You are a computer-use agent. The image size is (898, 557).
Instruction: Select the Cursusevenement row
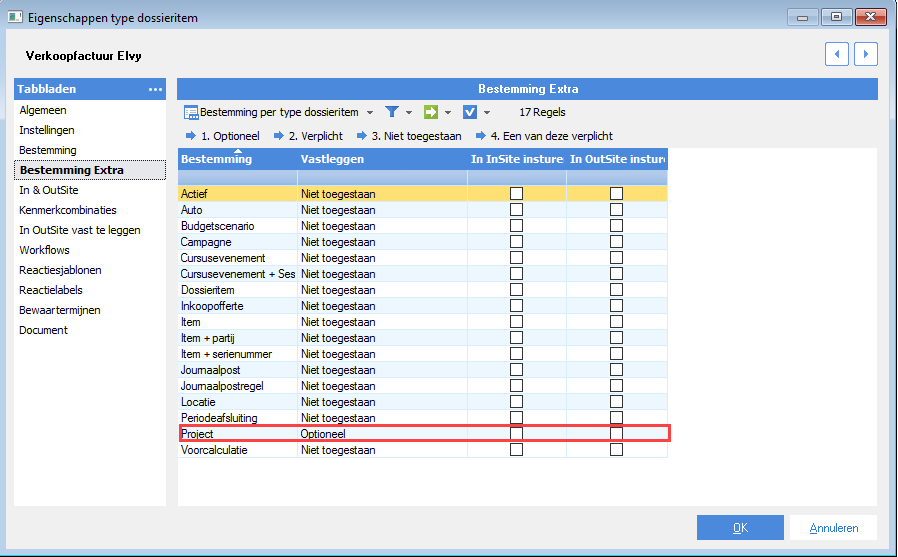(x=423, y=258)
